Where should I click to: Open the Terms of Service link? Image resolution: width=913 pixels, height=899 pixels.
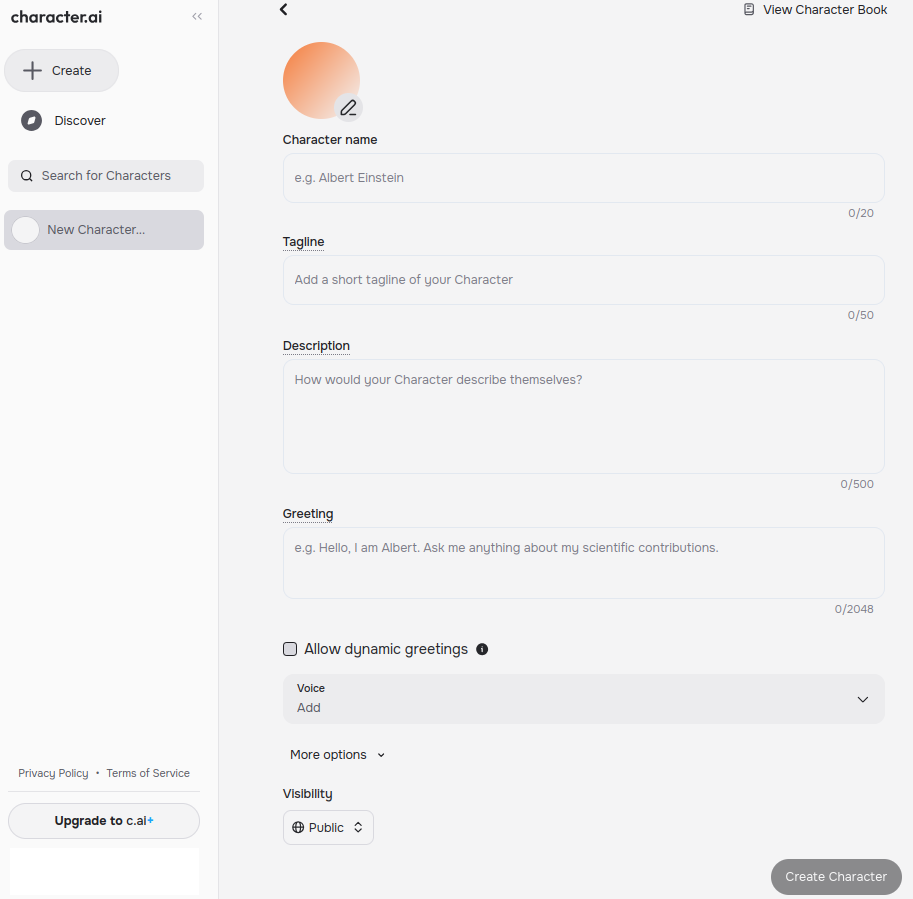click(148, 773)
